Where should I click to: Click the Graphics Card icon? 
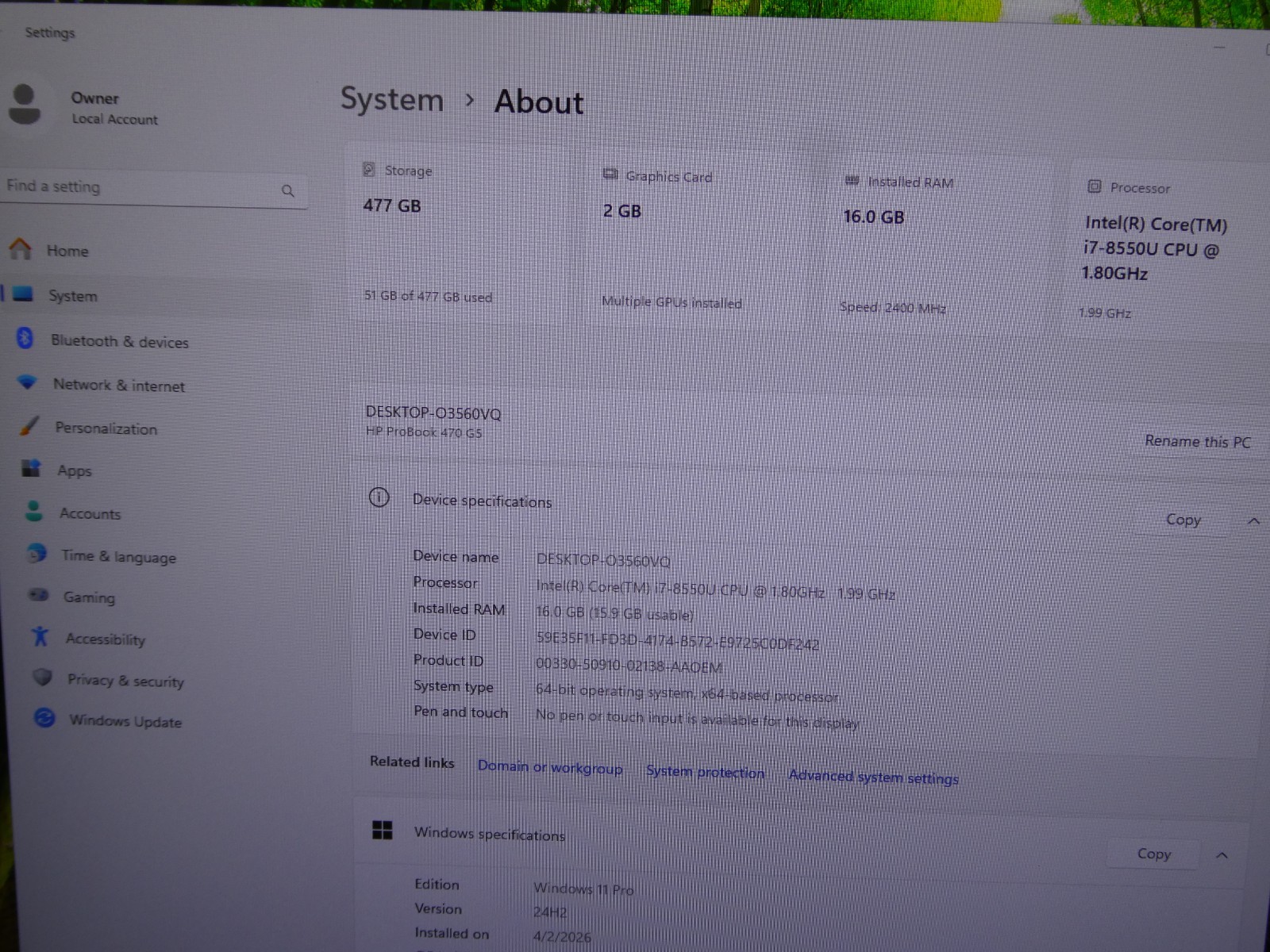[610, 175]
